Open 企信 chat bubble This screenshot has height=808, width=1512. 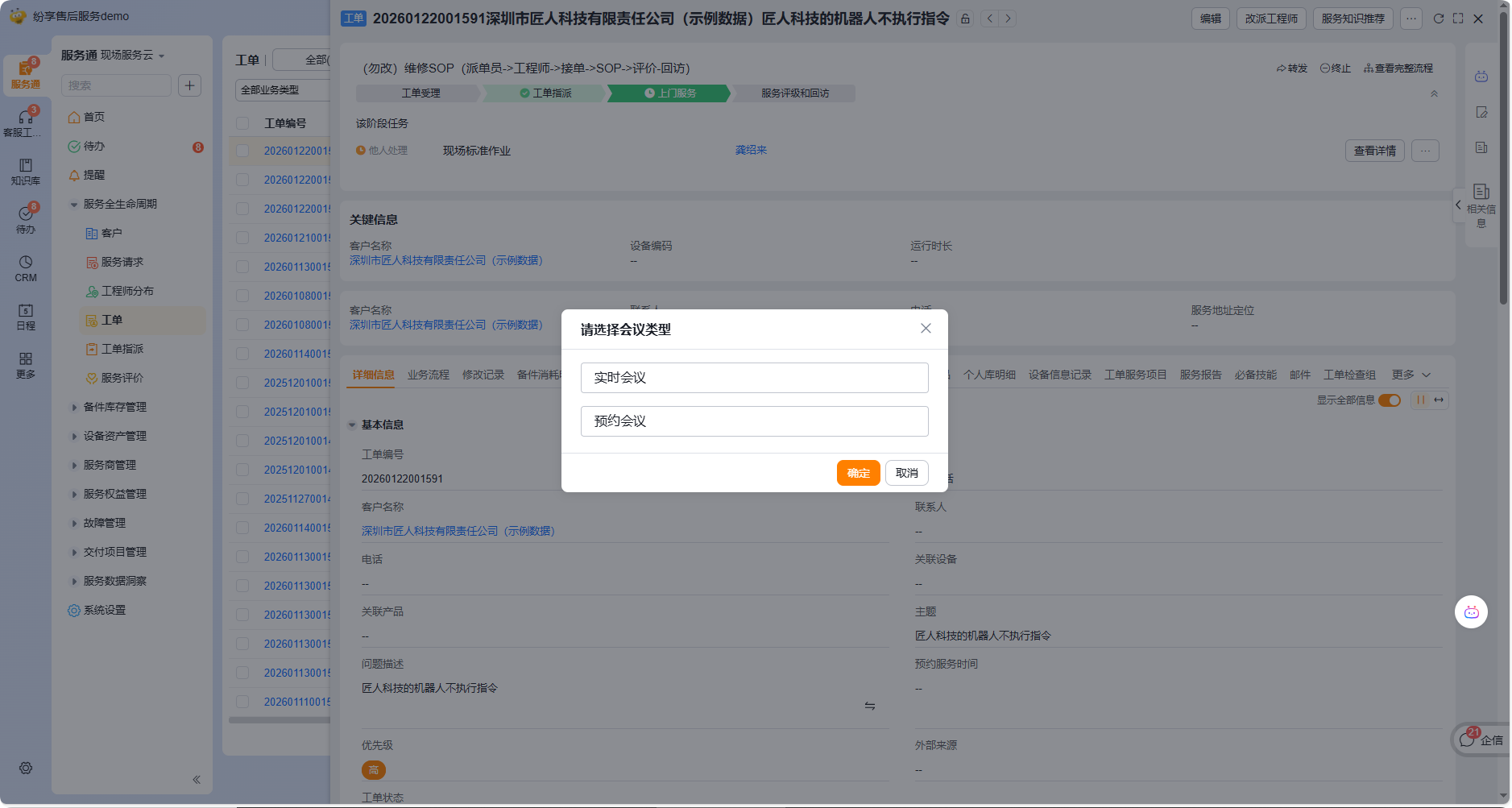coord(1481,740)
